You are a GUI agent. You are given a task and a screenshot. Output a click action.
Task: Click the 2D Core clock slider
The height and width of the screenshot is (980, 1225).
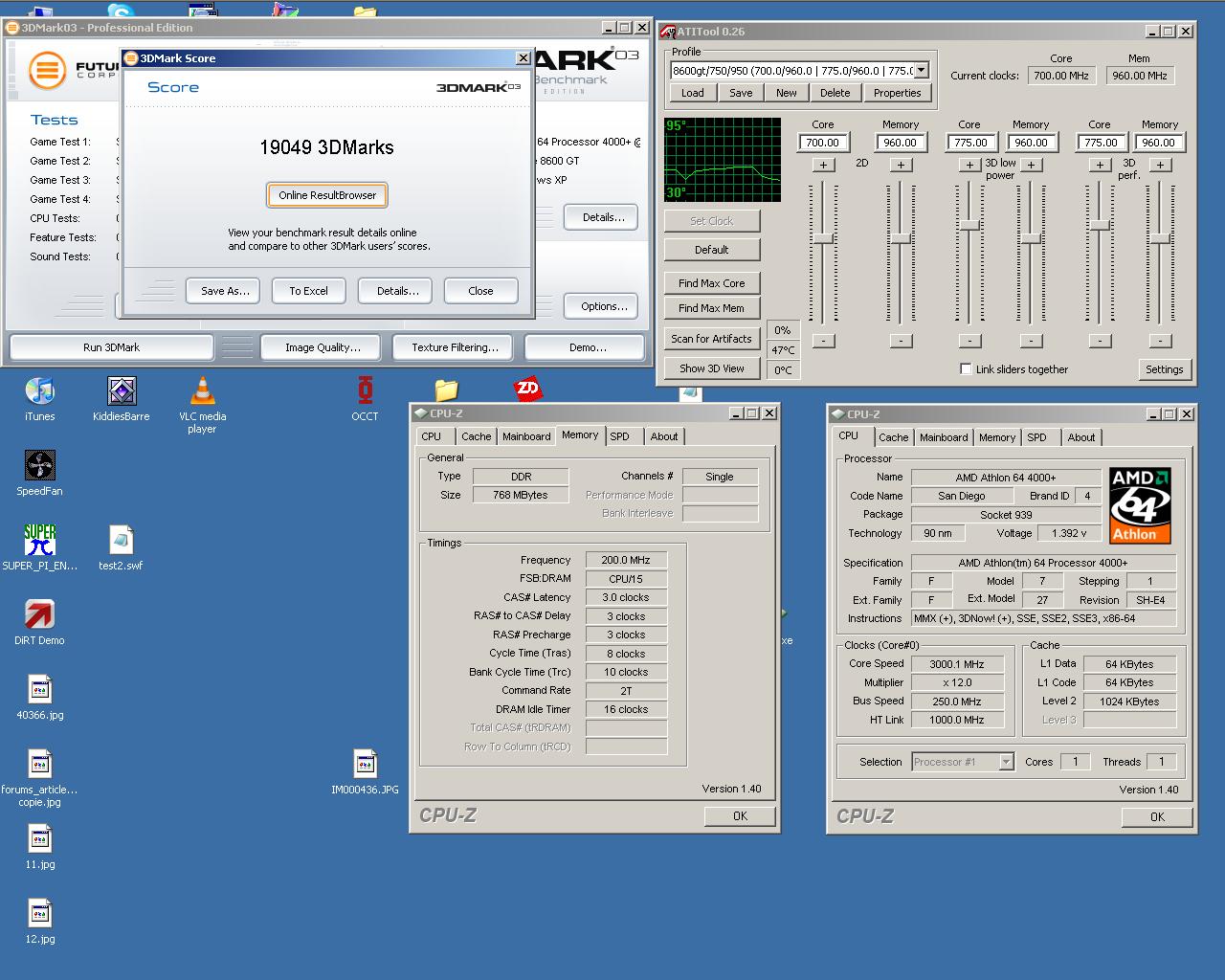[x=823, y=238]
